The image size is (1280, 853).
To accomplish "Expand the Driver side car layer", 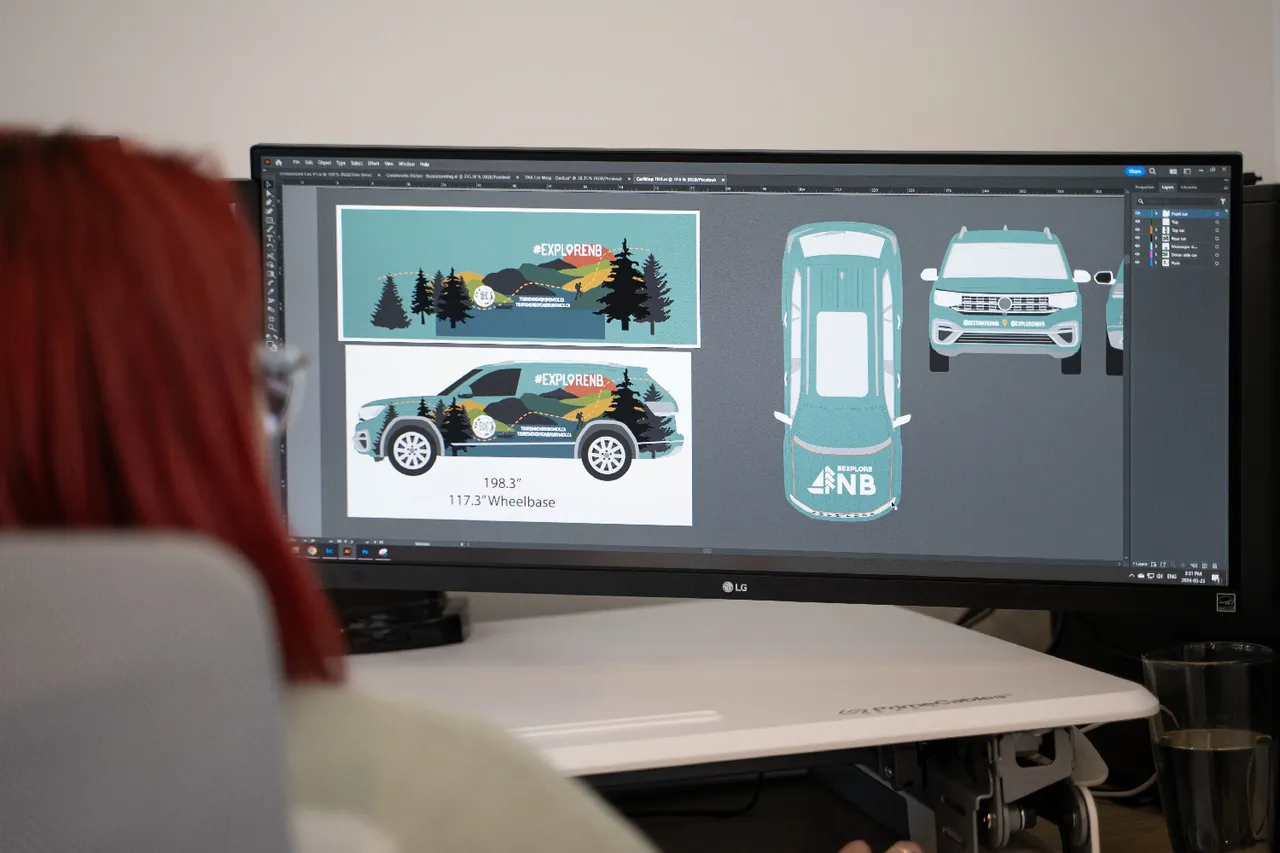I will click(x=1156, y=255).
